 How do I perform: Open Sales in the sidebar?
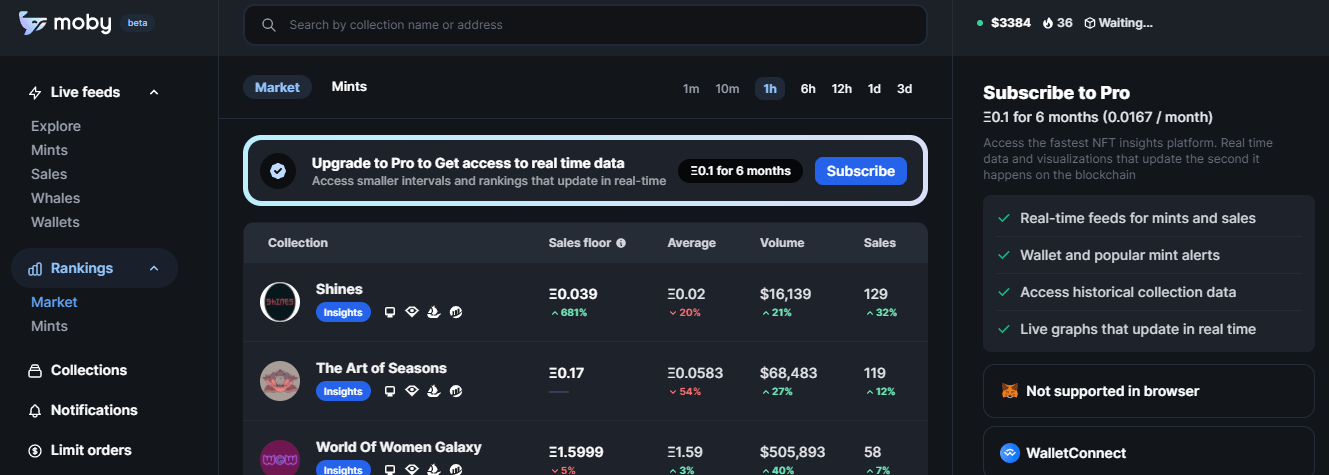(x=49, y=175)
